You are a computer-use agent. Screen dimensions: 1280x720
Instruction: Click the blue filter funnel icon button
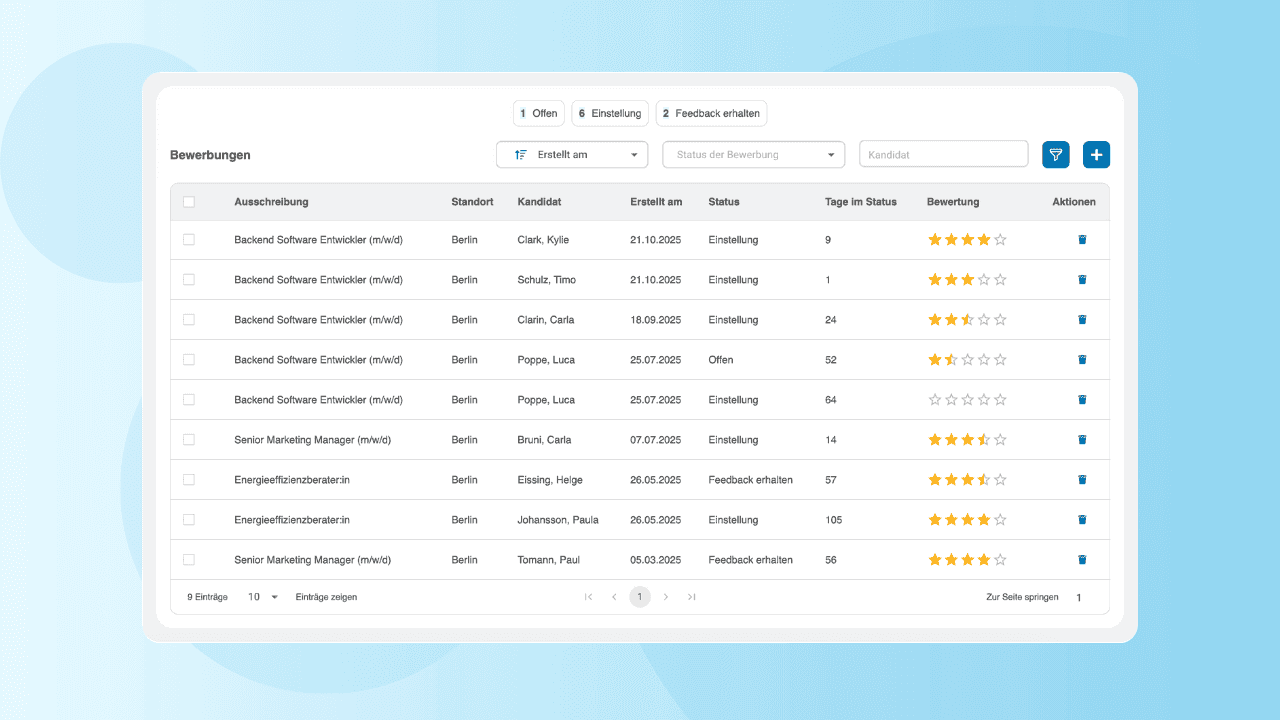(x=1056, y=155)
